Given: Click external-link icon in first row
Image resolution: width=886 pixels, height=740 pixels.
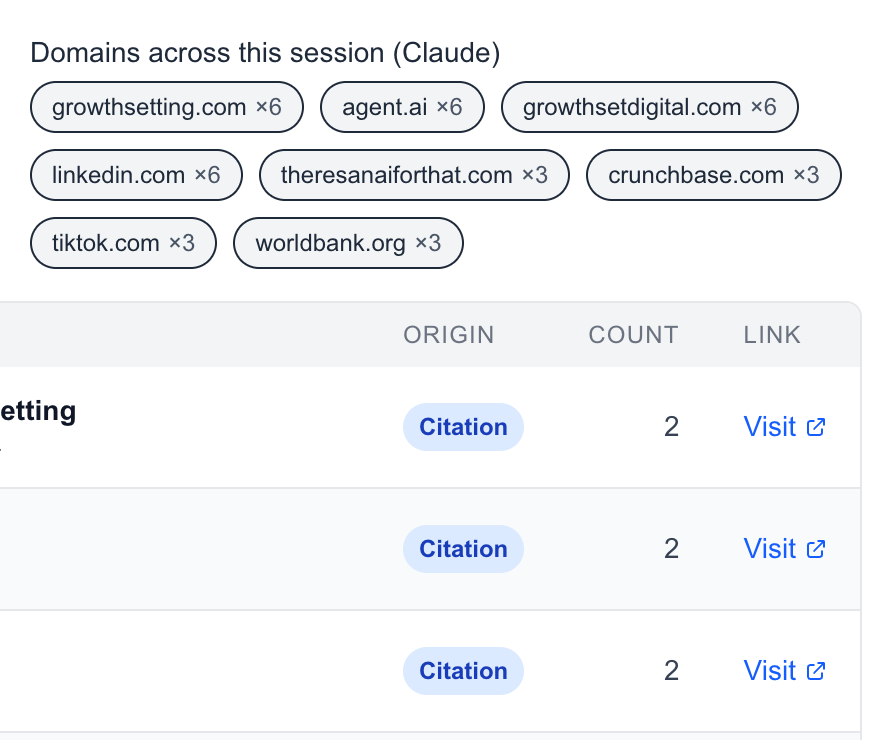Looking at the screenshot, I should point(816,427).
